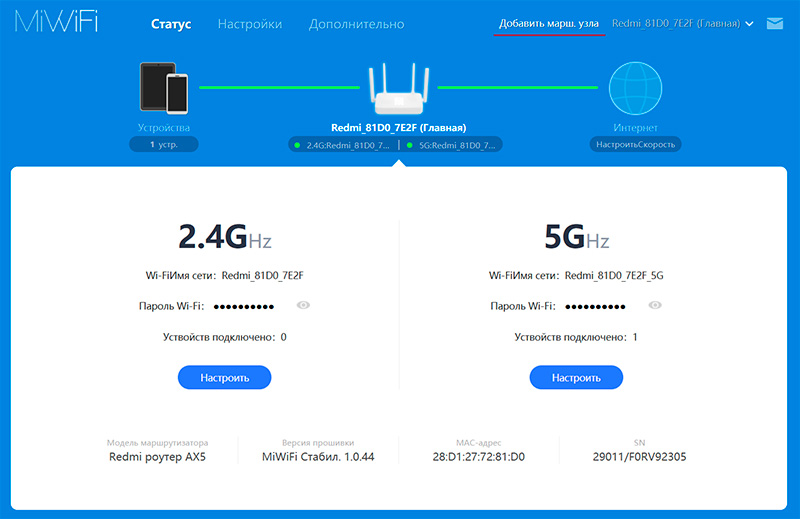Open the Дополнительно tab
This screenshot has width=800, height=519.
coord(357,23)
